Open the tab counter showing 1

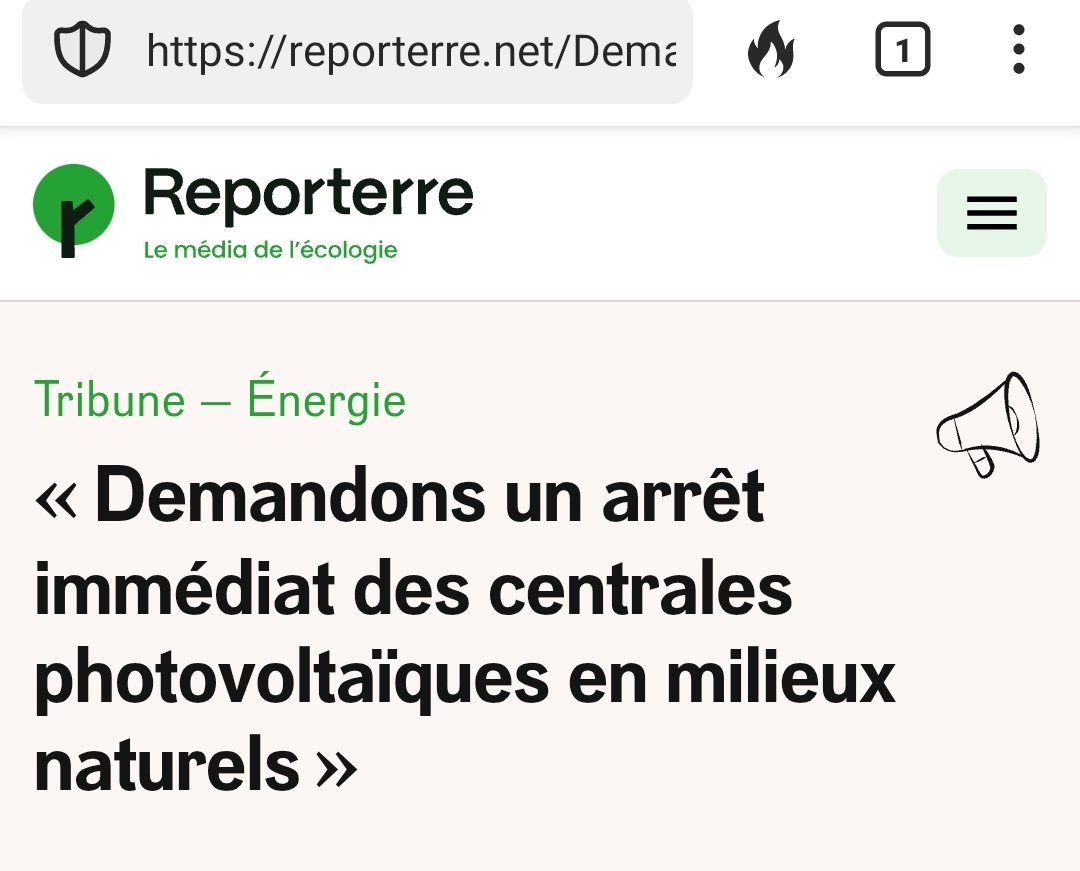[902, 50]
